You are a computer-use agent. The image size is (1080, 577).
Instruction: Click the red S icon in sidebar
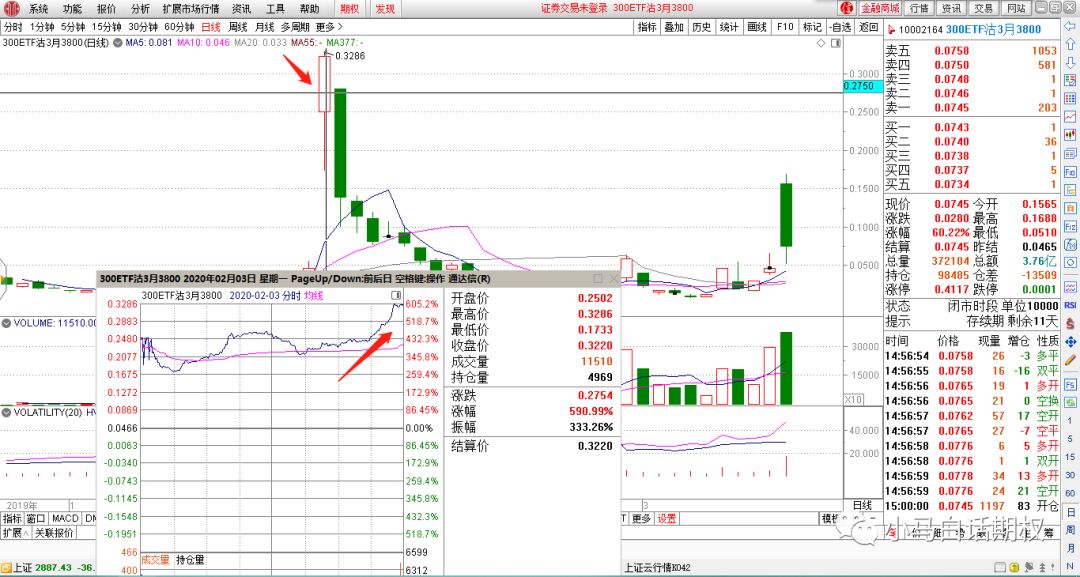(1070, 323)
